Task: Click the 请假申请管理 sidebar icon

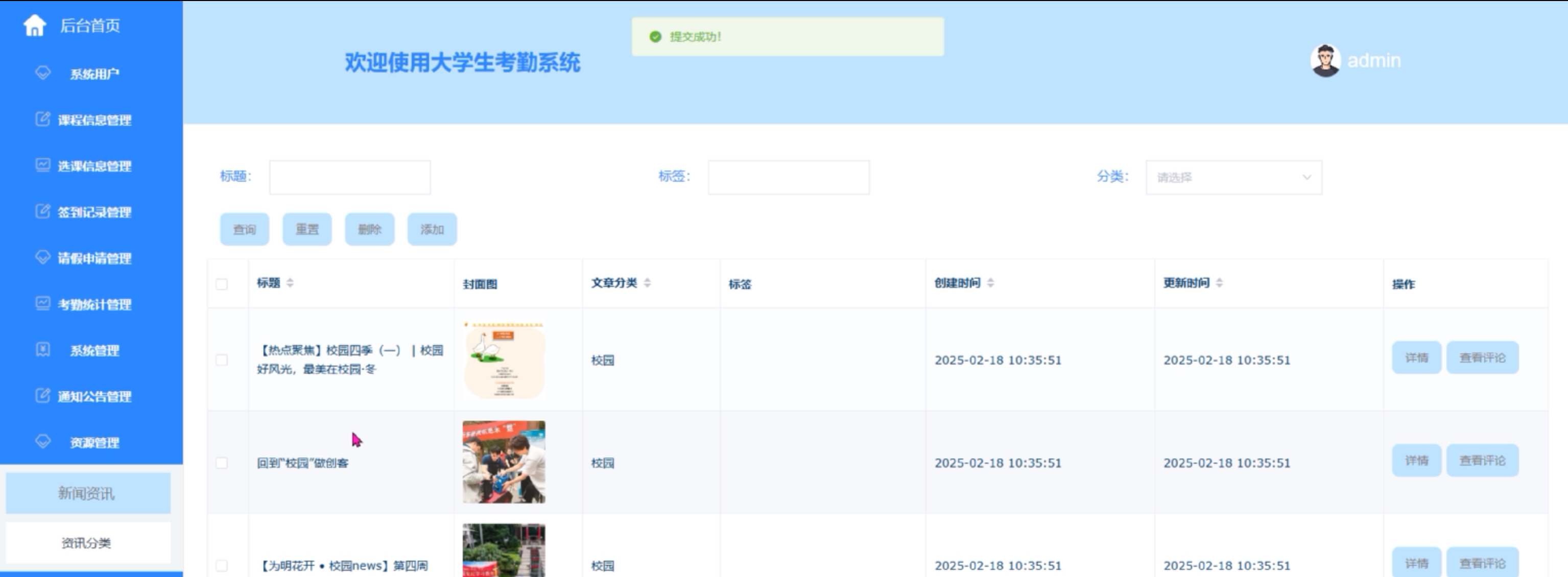Action: (42, 257)
